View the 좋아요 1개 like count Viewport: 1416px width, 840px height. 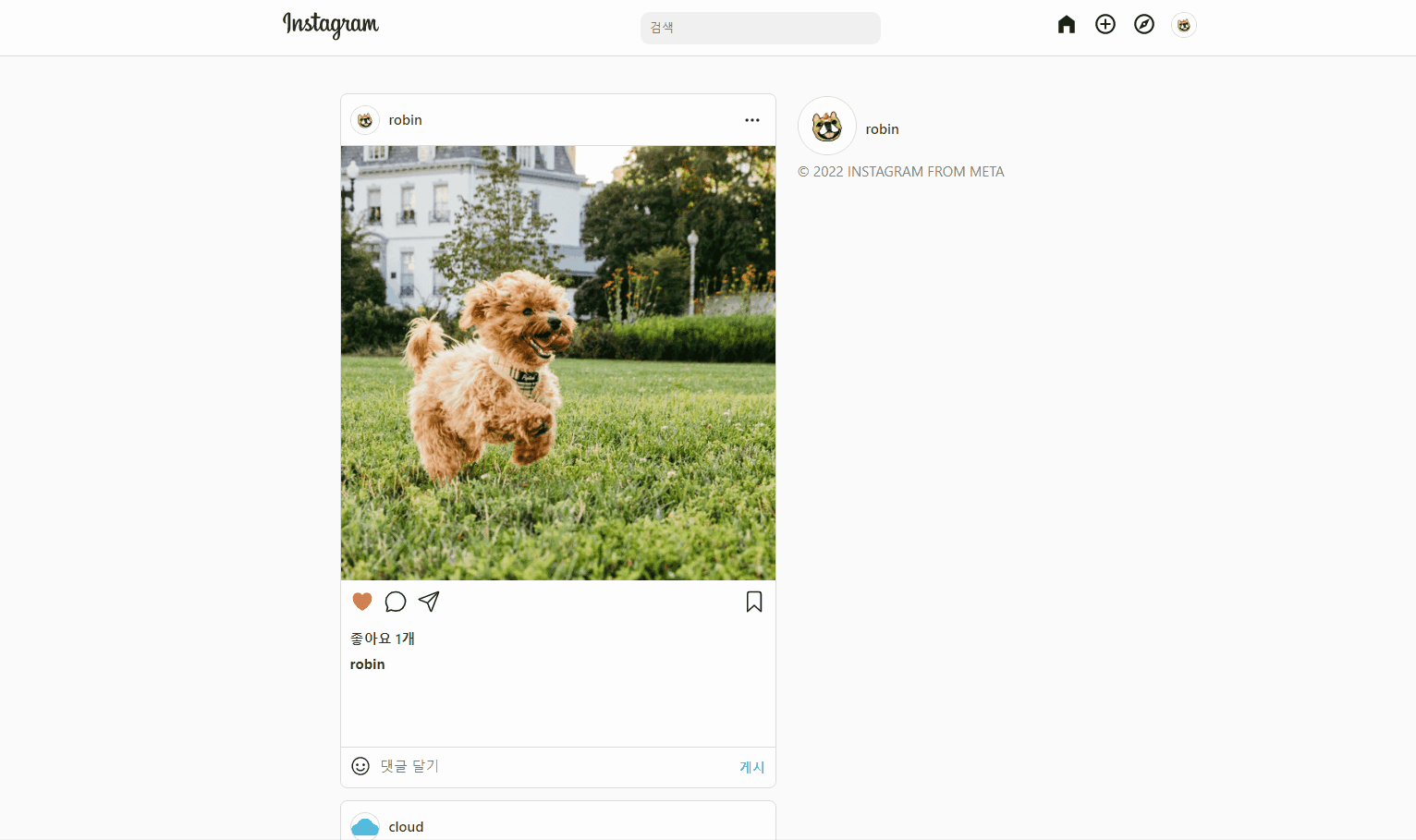click(382, 639)
